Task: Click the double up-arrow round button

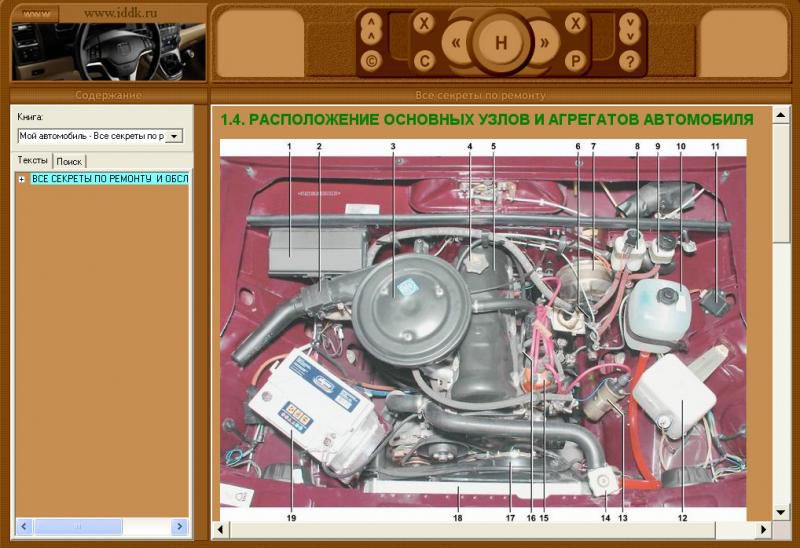Action: pyautogui.click(x=371, y=27)
